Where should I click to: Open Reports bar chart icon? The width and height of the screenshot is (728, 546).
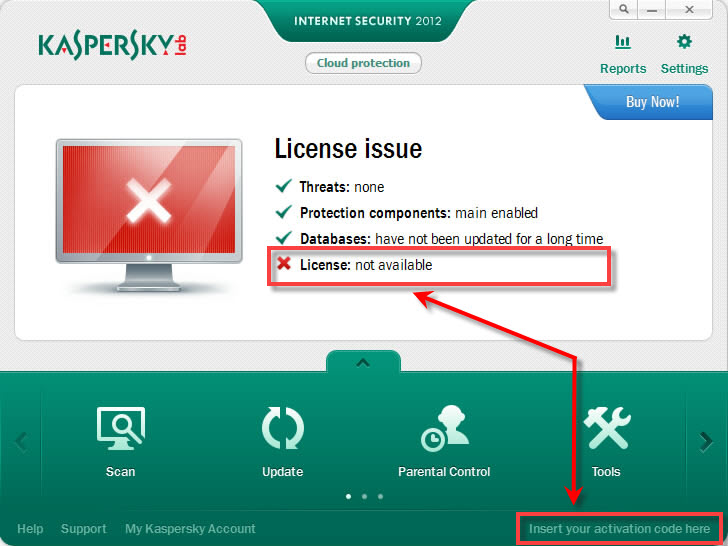(623, 42)
